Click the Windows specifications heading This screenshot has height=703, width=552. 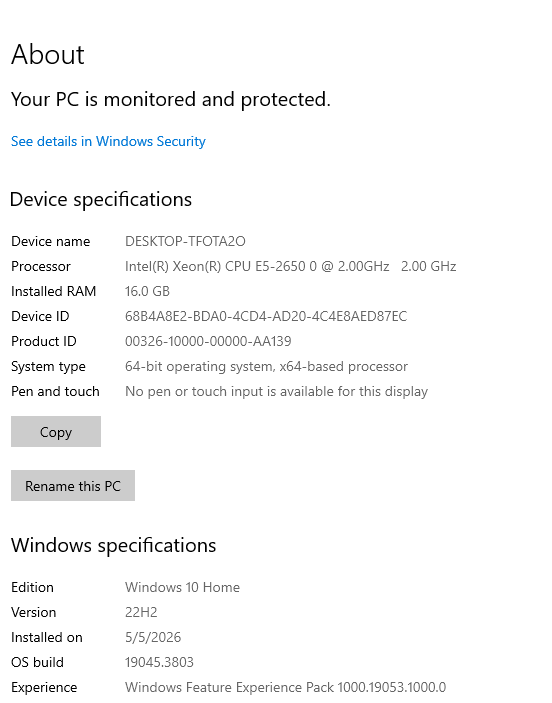113,546
